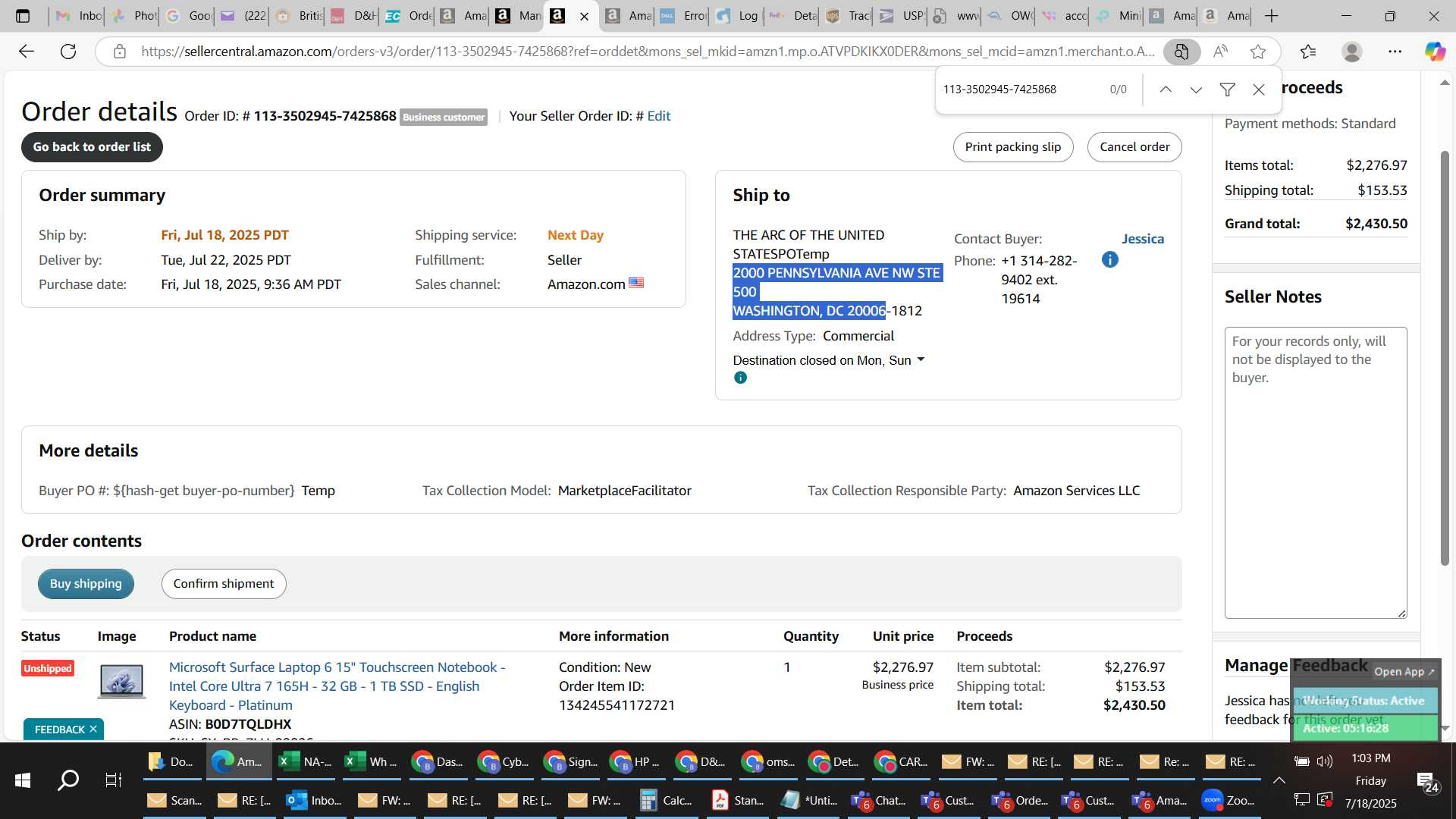Open the Read aloud icon in address bar

click(1220, 52)
